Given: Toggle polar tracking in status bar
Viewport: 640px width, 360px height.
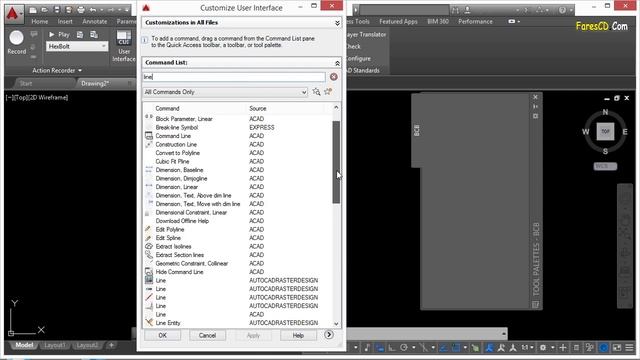Looking at the screenshot, I should (x=404, y=348).
